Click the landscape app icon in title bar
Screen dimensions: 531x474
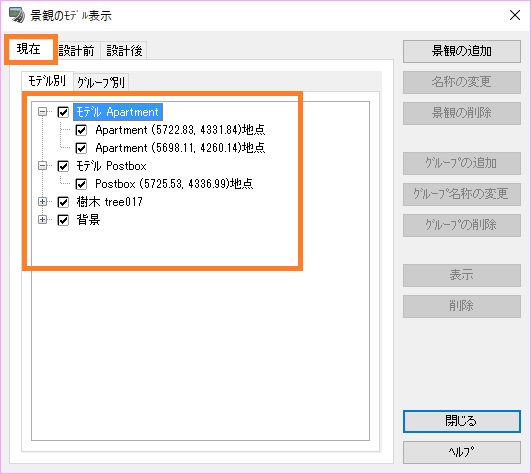17,15
